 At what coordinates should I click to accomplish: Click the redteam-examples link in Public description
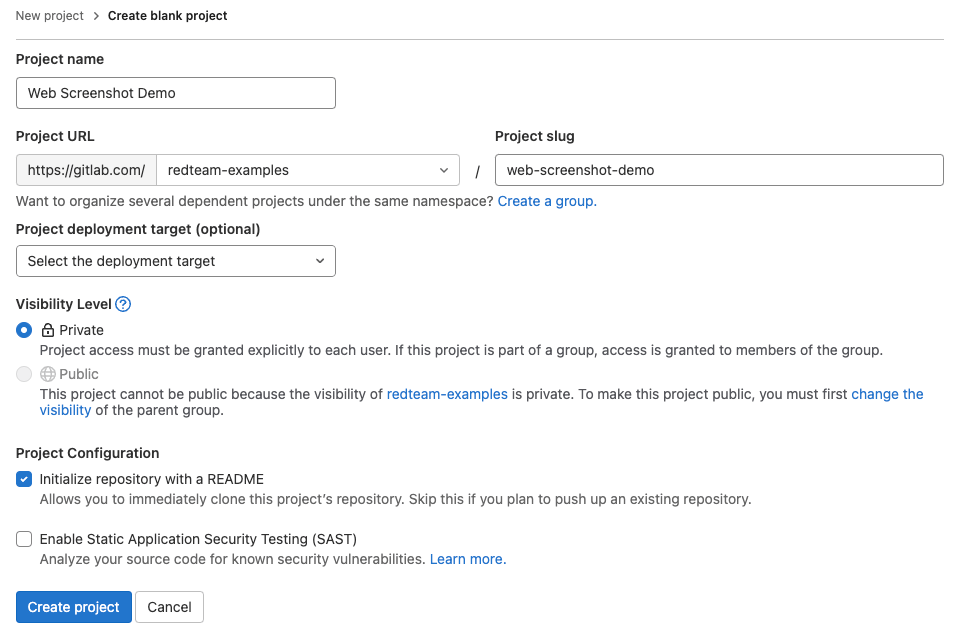(446, 394)
